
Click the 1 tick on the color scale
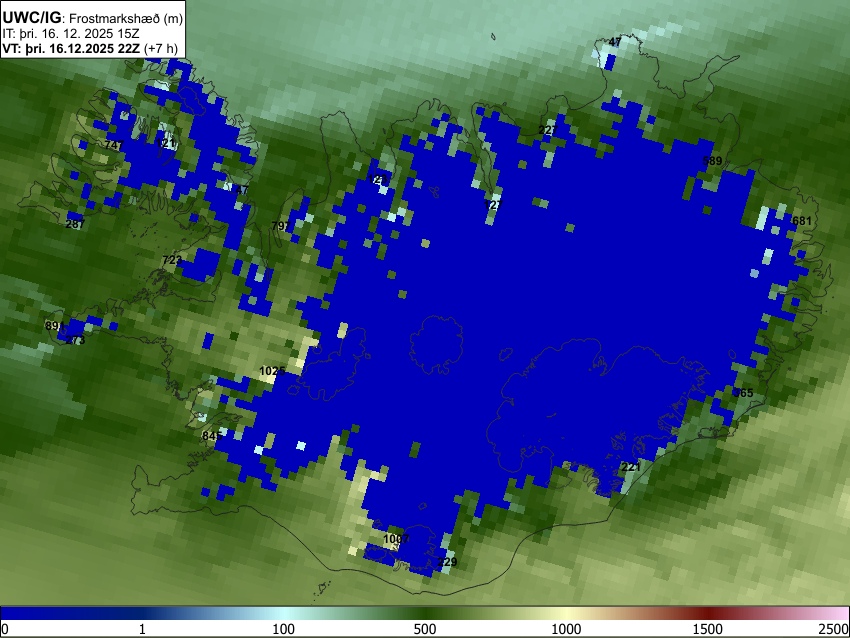(142, 629)
